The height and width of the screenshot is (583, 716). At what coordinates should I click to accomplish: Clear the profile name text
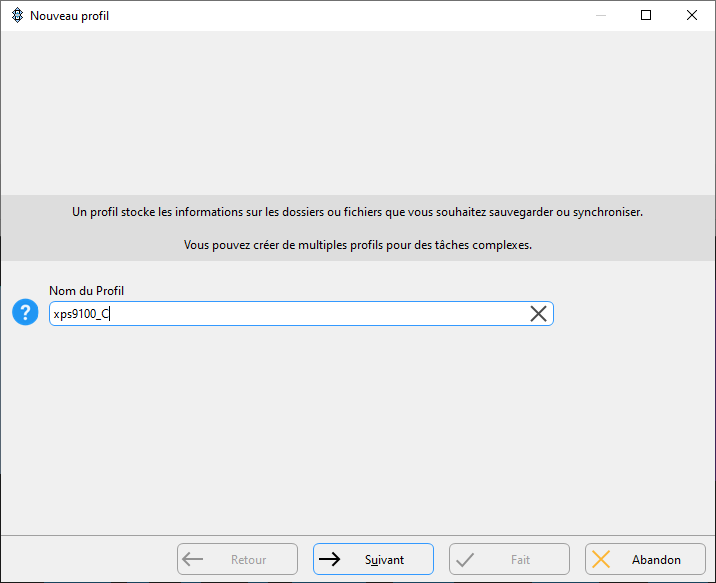click(538, 314)
